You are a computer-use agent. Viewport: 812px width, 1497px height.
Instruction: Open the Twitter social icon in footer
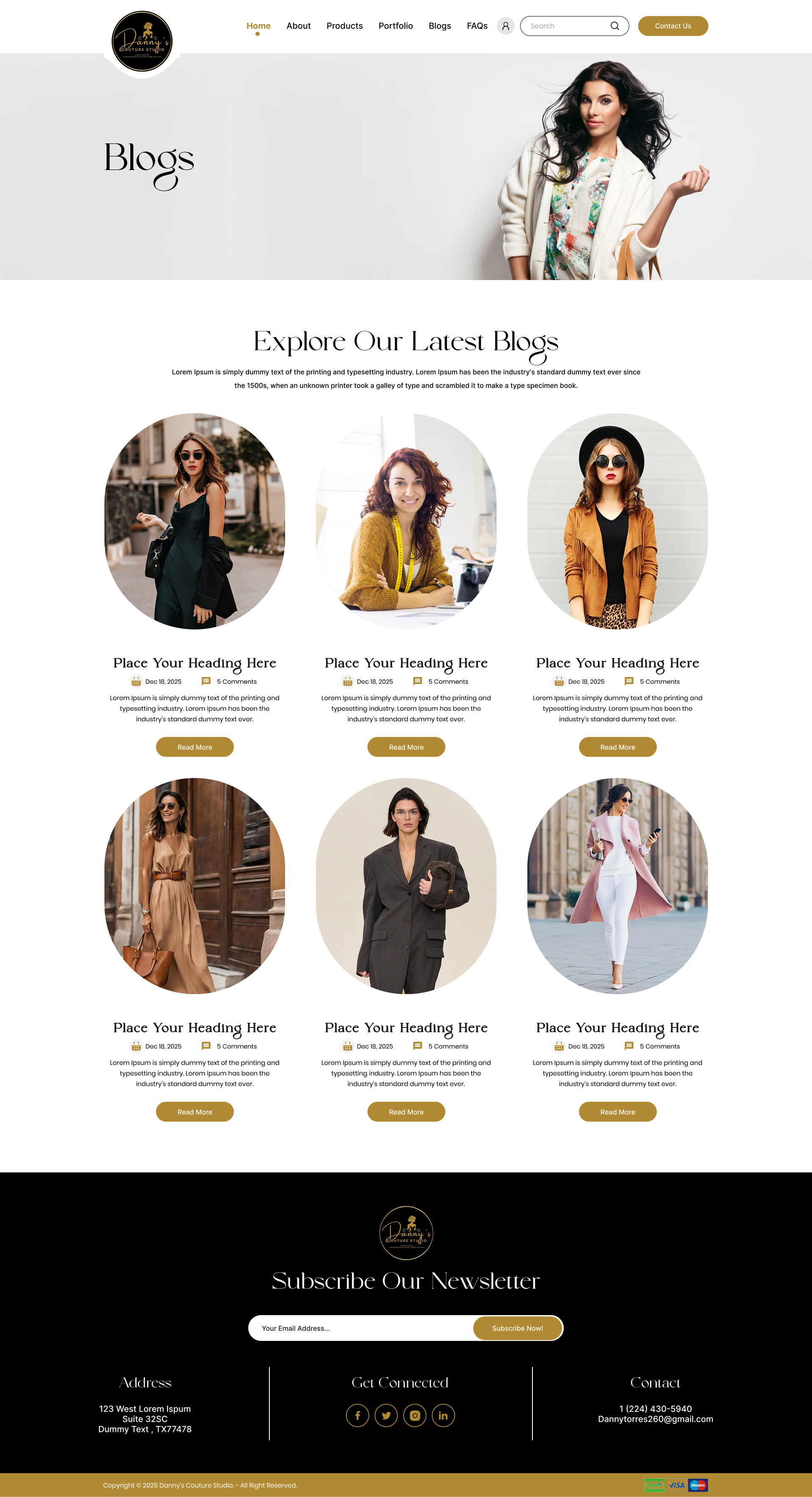[x=386, y=1415]
